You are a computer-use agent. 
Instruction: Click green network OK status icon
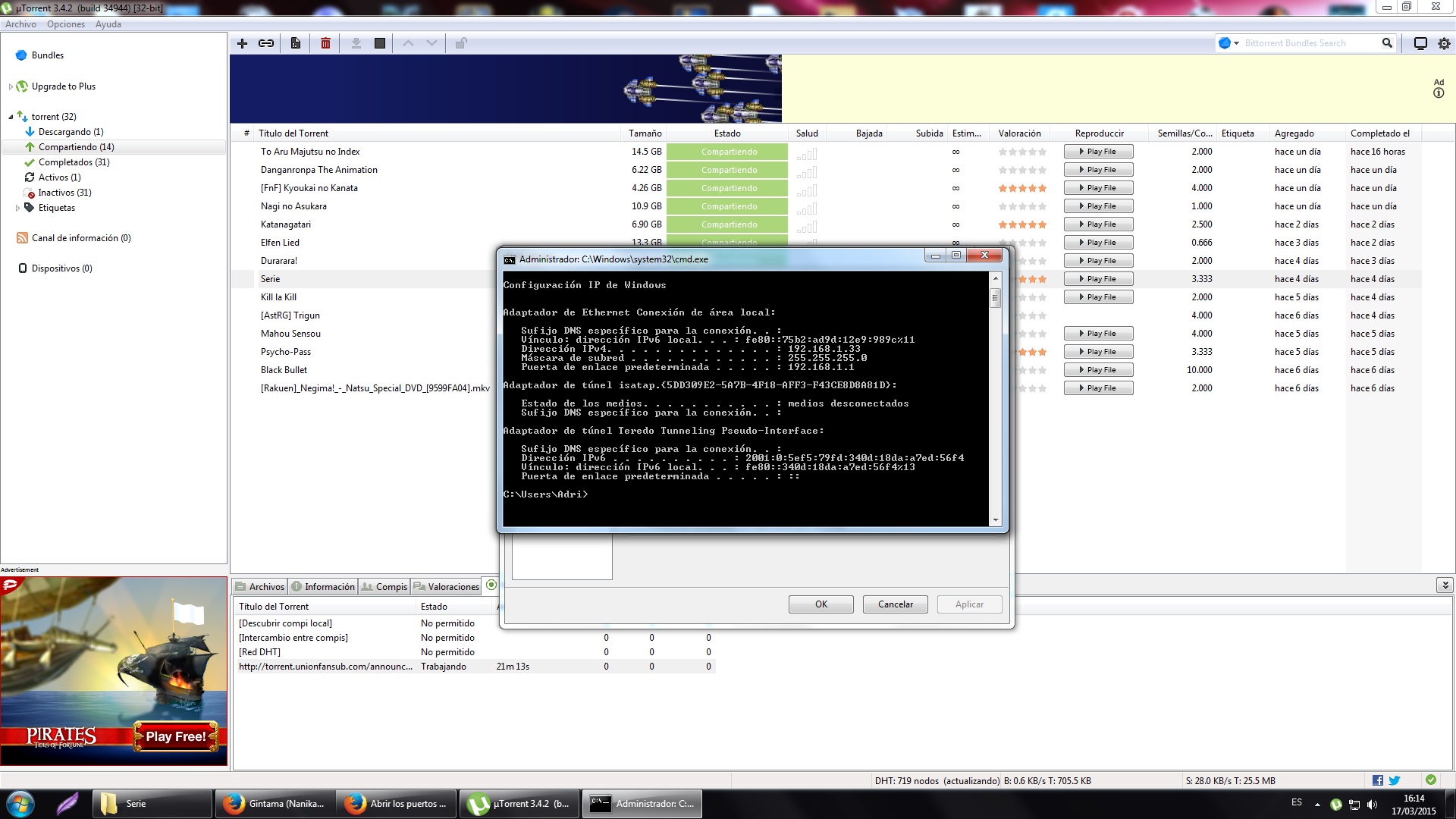tap(1431, 780)
